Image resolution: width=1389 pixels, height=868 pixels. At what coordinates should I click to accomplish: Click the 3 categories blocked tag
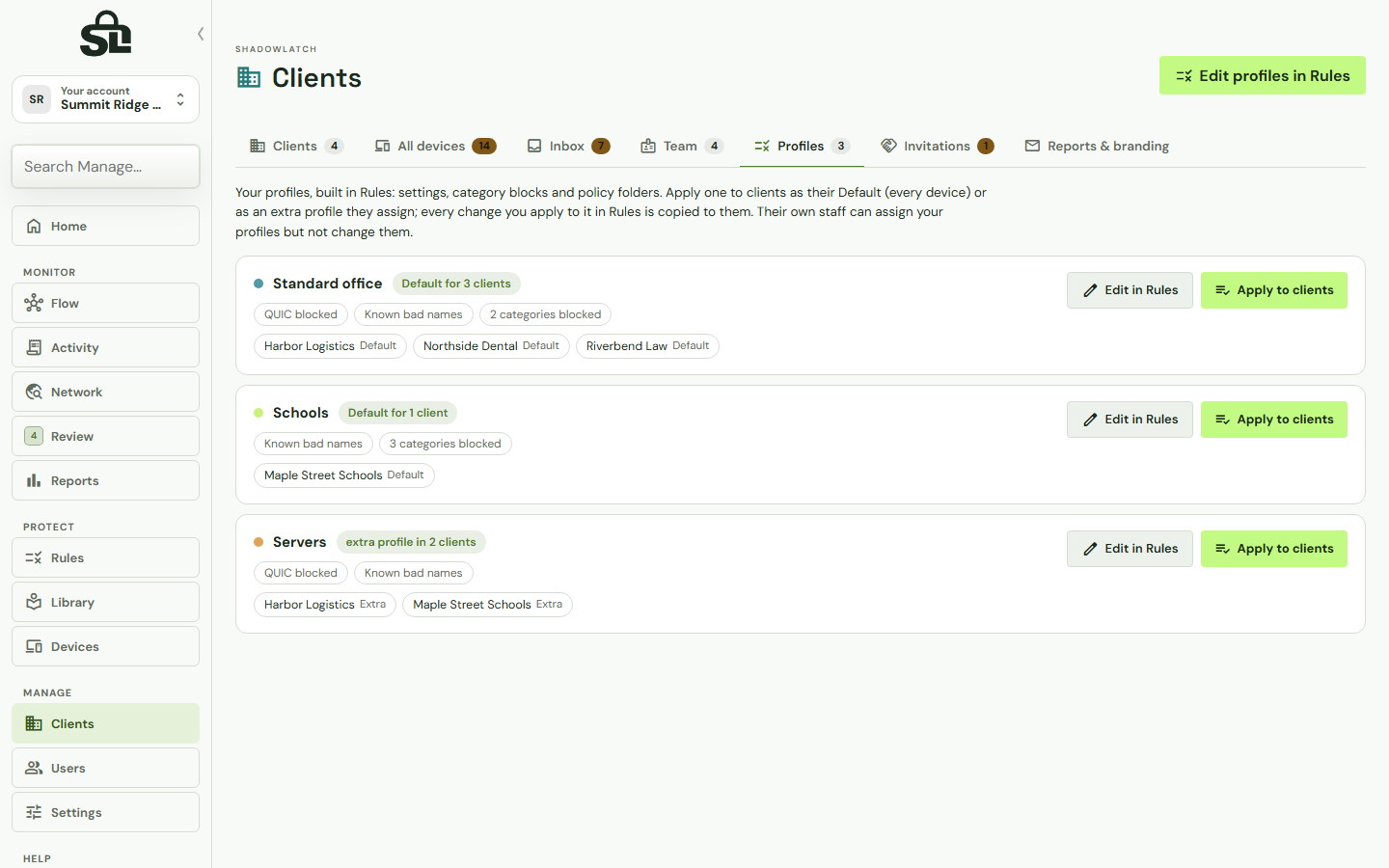point(445,444)
